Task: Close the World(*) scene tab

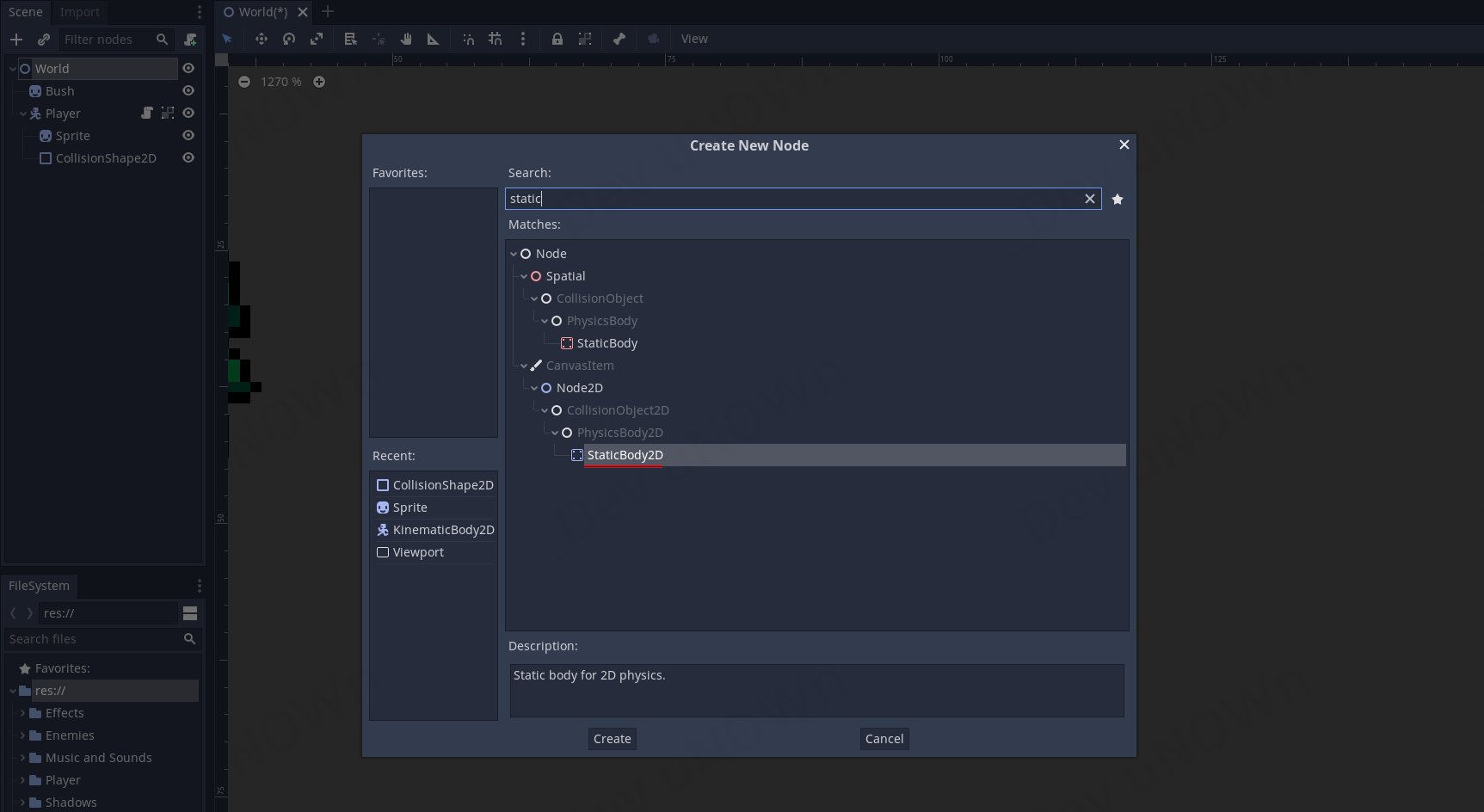Action: [x=303, y=12]
